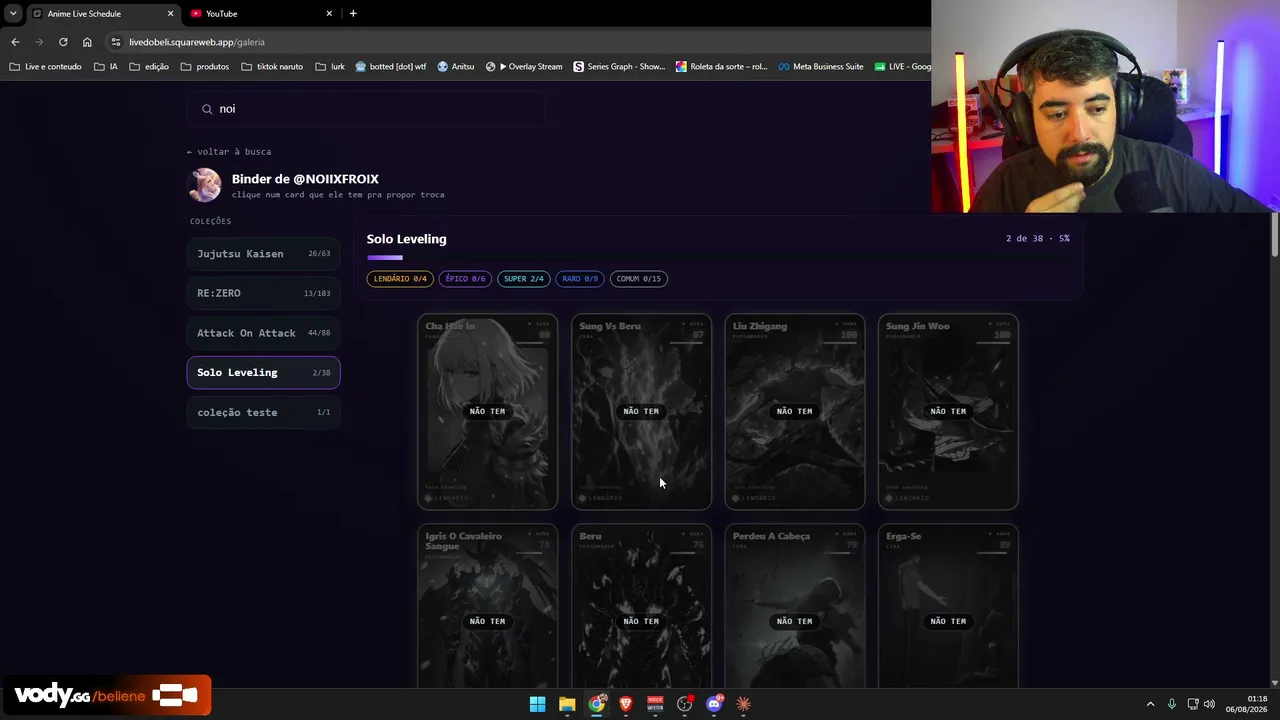Click the NOIIXFROIX profile avatar
1280x720 pixels.
coord(205,185)
